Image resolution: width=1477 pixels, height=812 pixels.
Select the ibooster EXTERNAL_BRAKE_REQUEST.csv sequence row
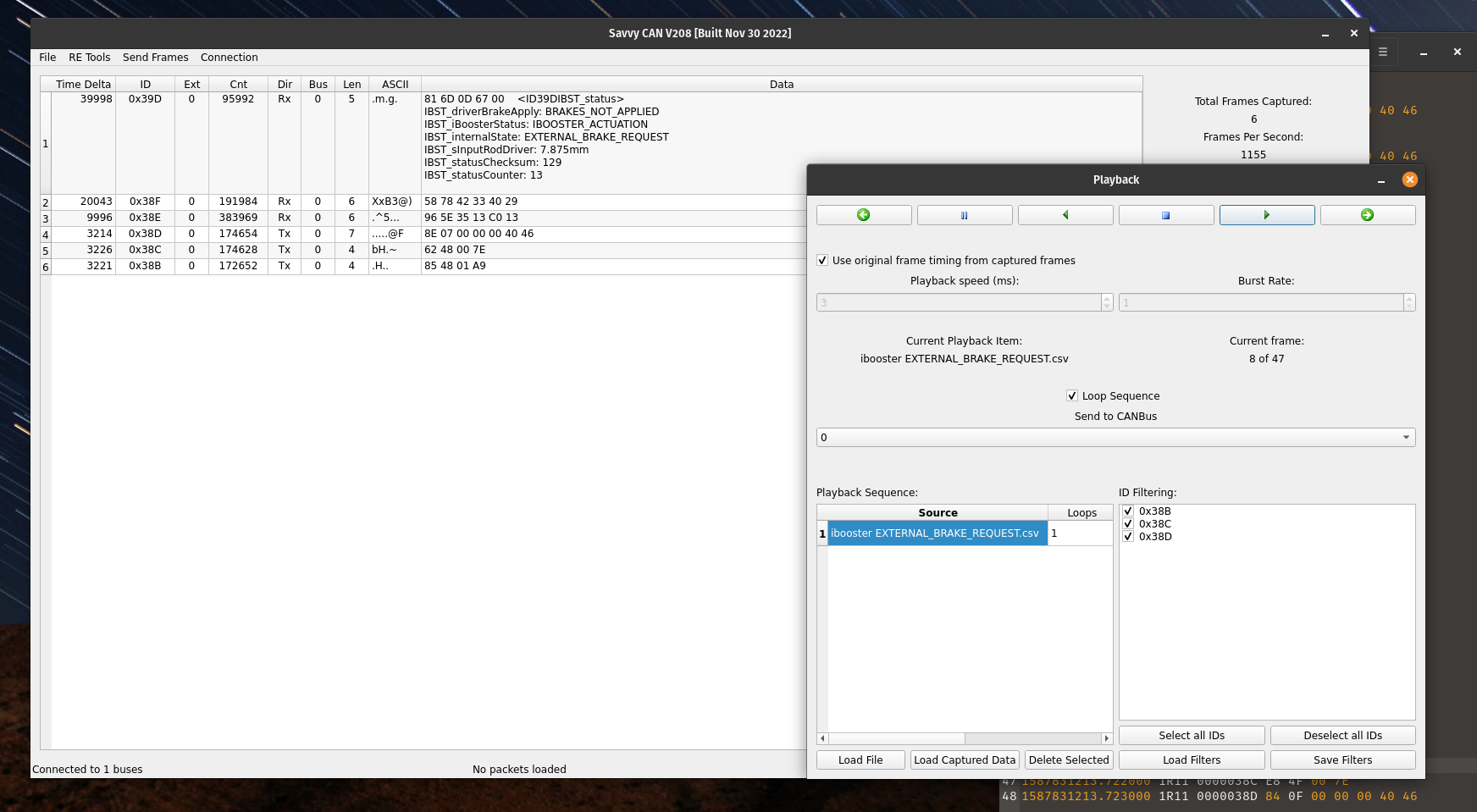937,533
